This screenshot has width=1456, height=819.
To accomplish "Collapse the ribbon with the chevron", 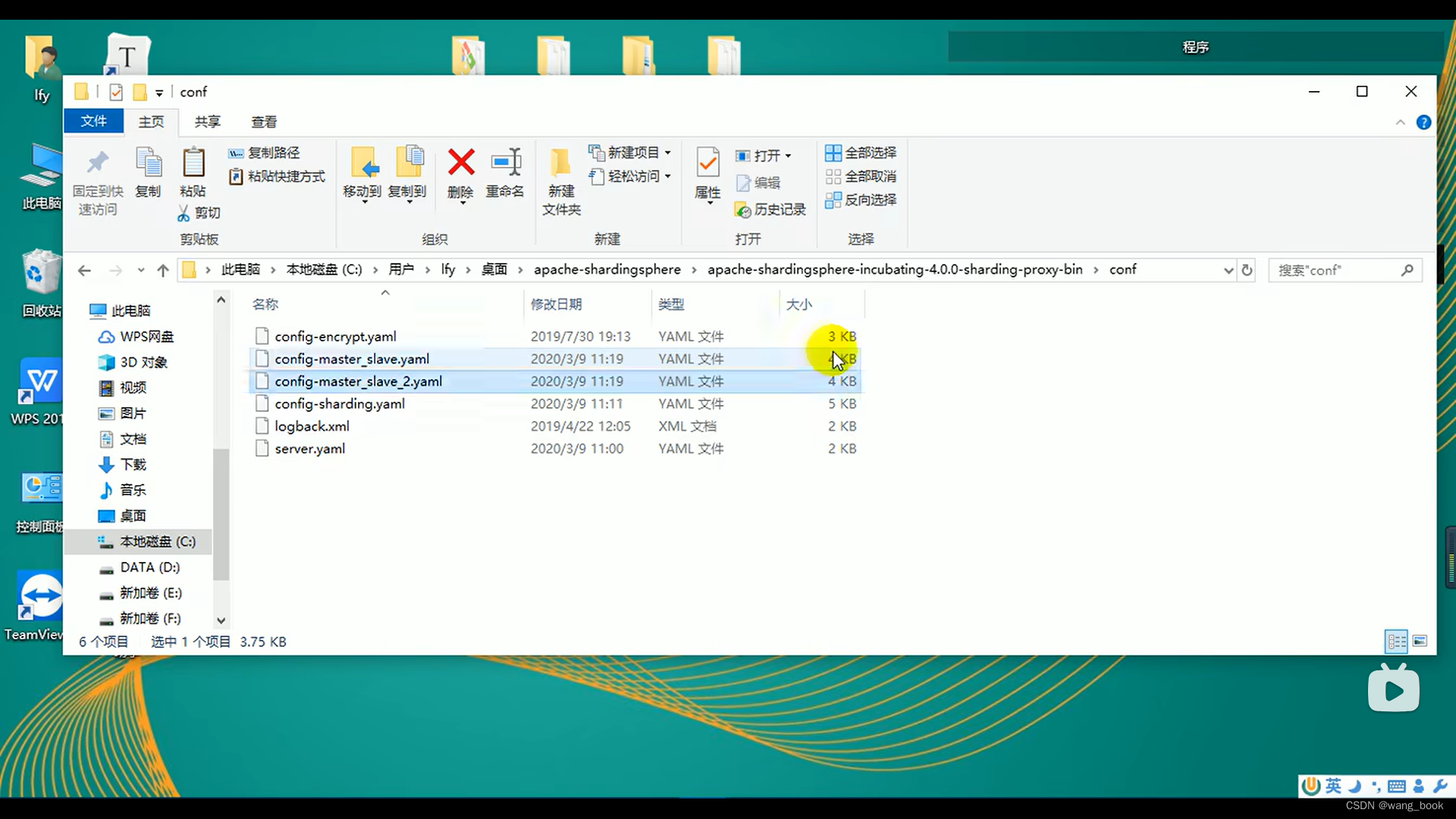I will 1400,122.
